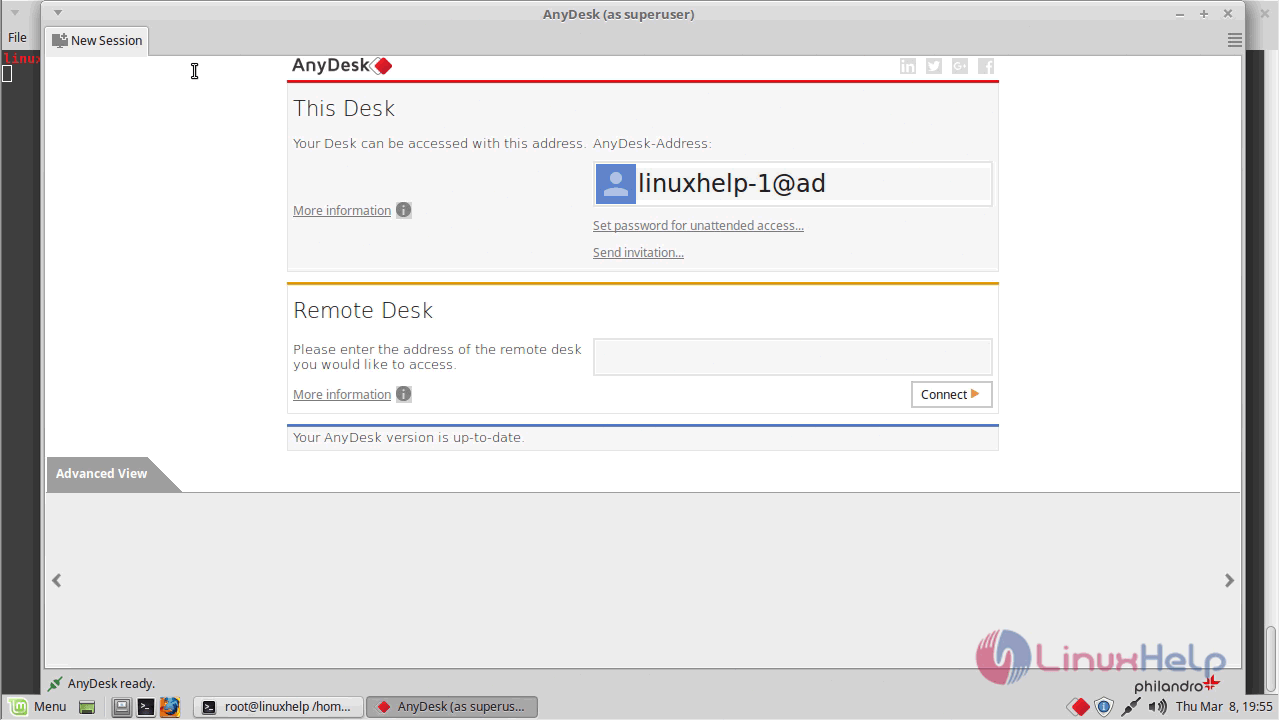Click the show desktop icon in the panel
The width and height of the screenshot is (1280, 720).
coord(87,707)
